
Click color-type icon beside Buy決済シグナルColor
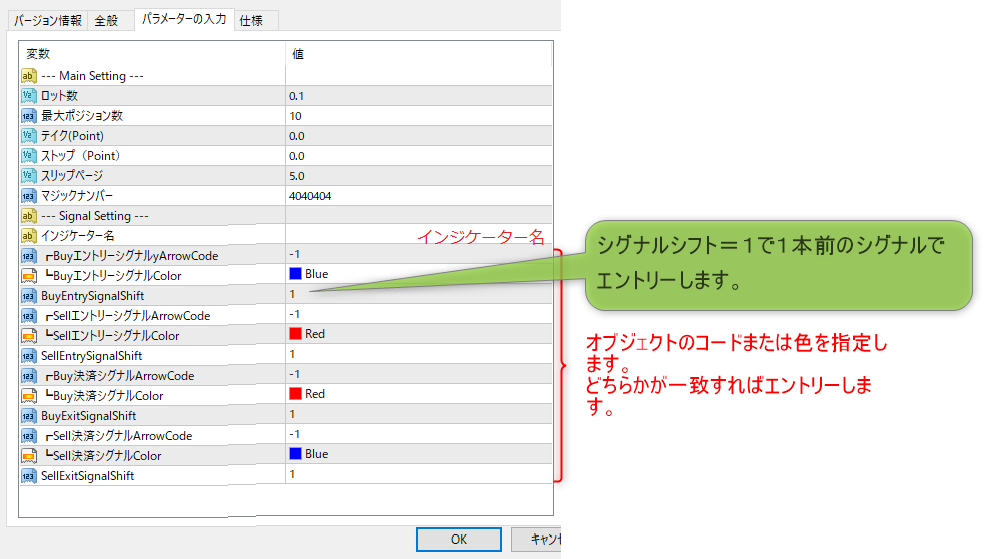point(28,396)
